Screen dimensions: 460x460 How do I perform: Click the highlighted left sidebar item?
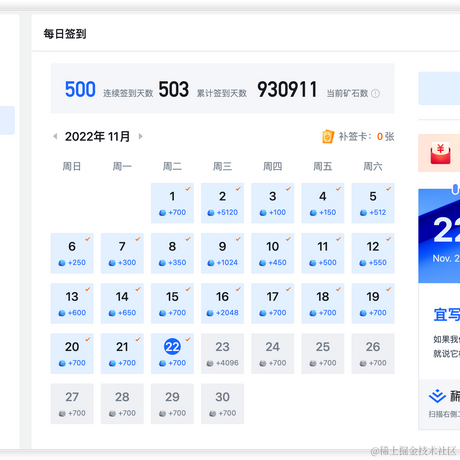coord(7,120)
